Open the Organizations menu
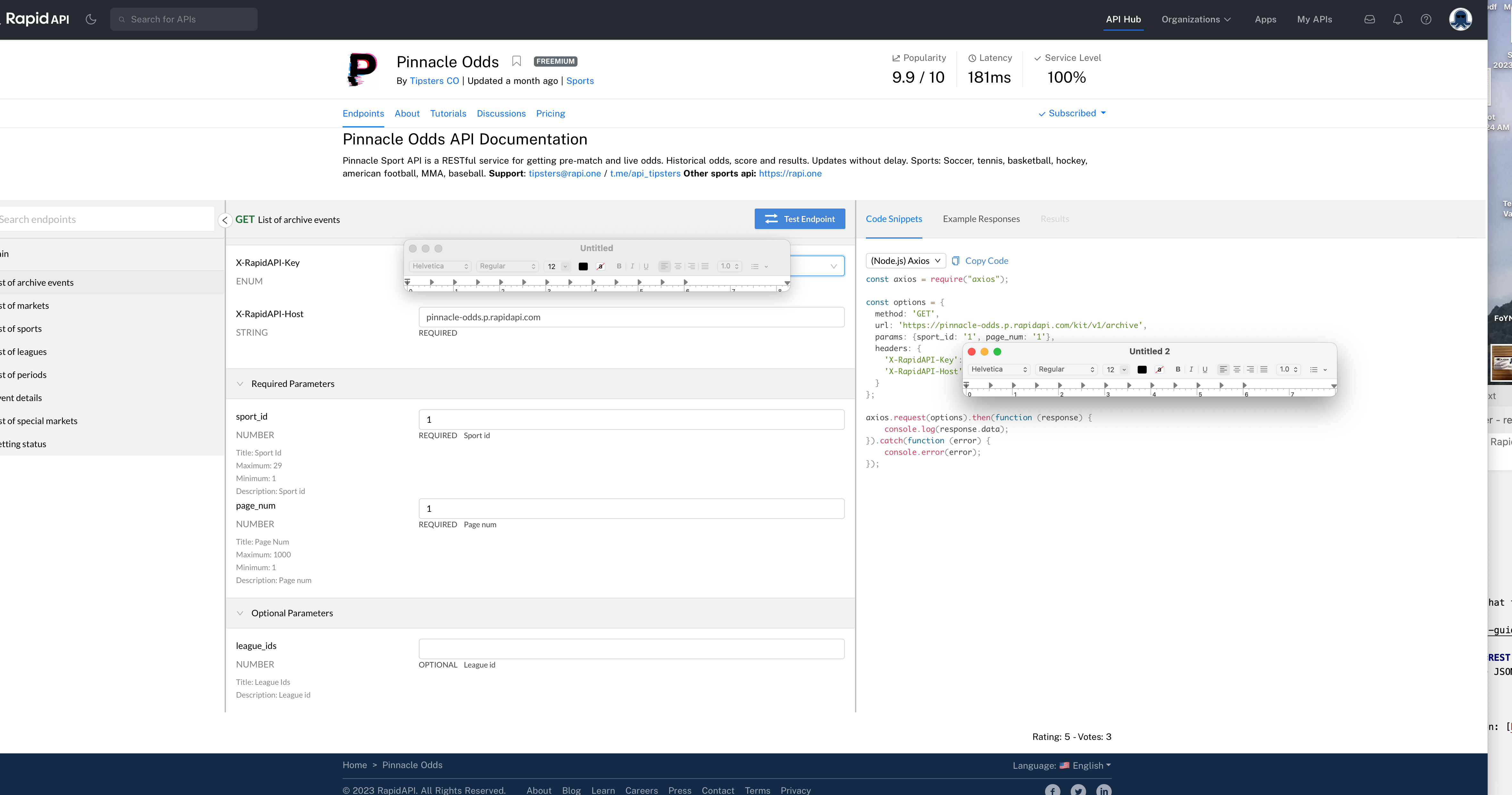 [x=1196, y=19]
